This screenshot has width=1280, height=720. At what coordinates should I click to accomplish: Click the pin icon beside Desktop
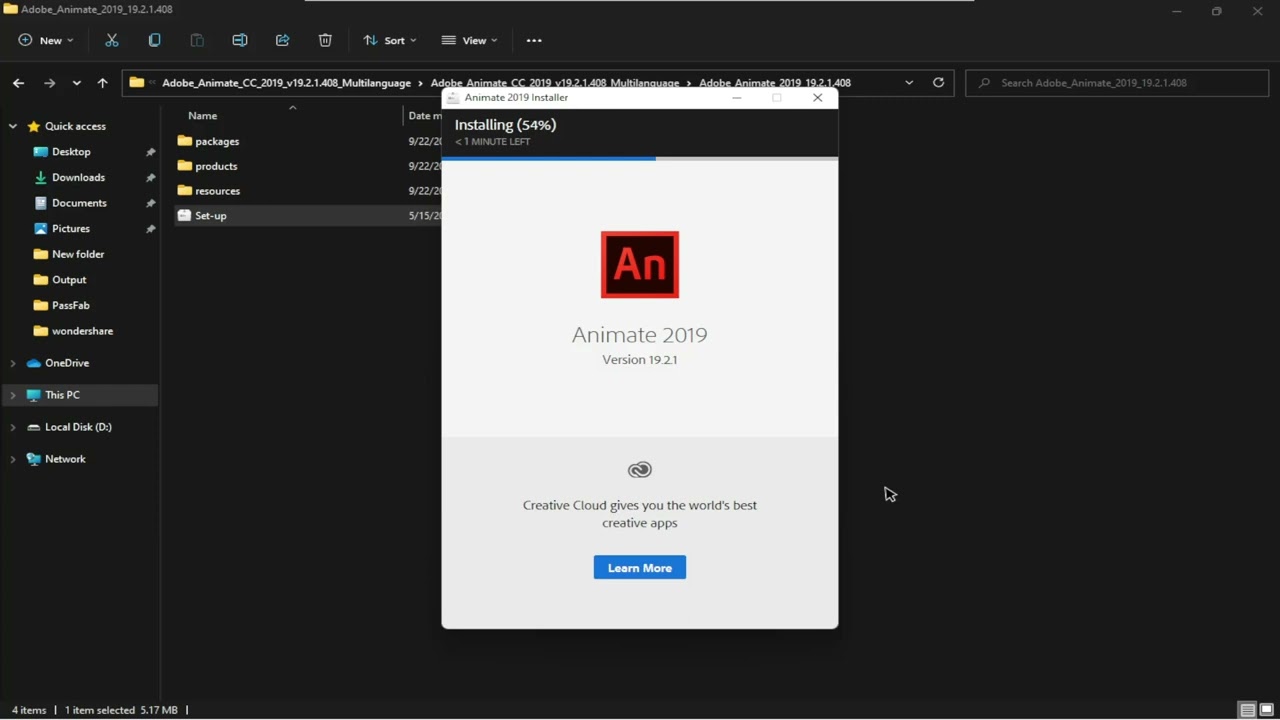pyautogui.click(x=150, y=152)
